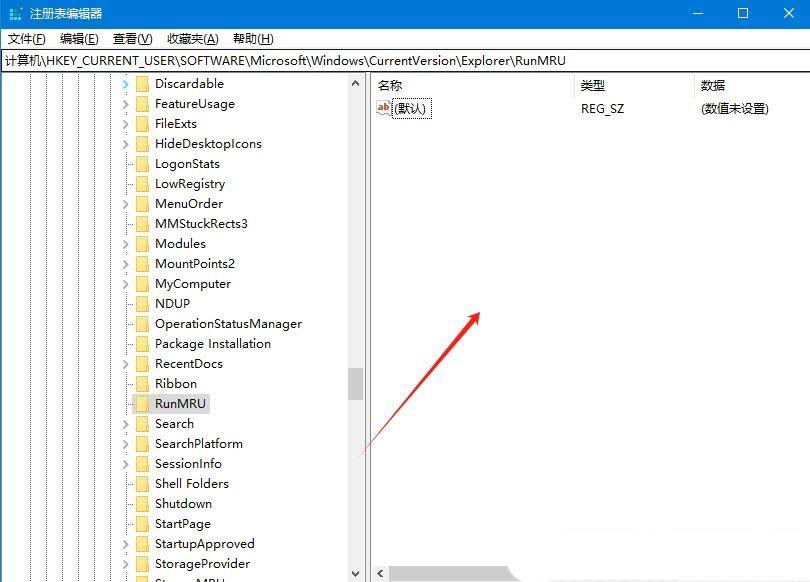Expand the MenuOrder key arrow

(x=125, y=204)
